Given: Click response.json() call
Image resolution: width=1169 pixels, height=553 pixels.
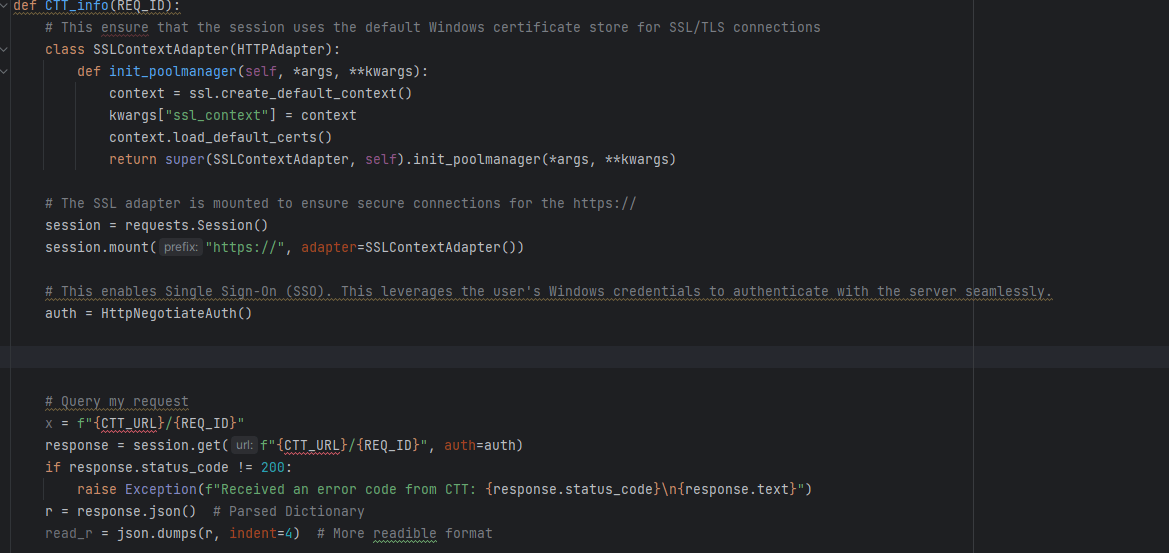Looking at the screenshot, I should 137,511.
